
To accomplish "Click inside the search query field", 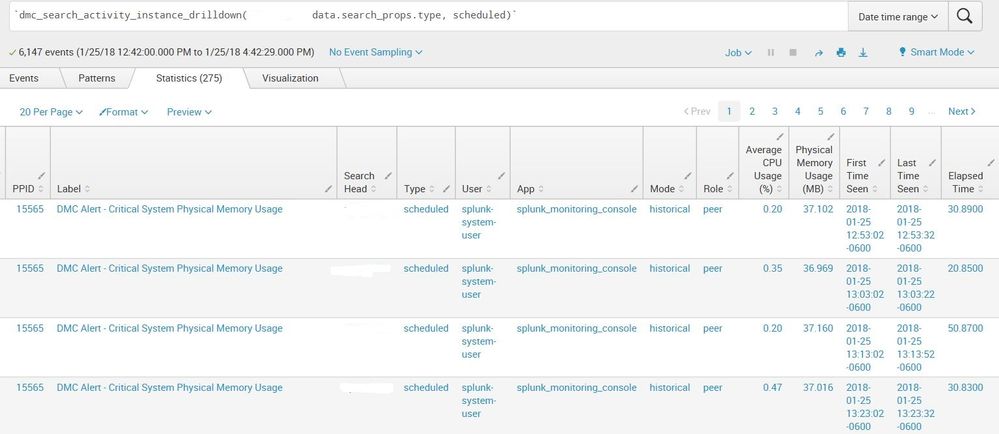I will [420, 16].
